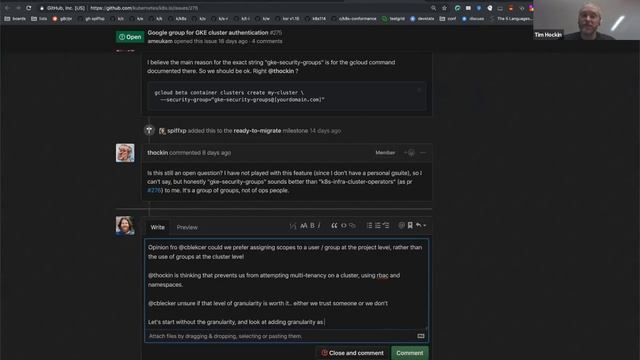Screen dimensions: 640x360
Task: Click issue title 'Google group for GKE cluster authentication'
Action: pyautogui.click(x=208, y=32)
